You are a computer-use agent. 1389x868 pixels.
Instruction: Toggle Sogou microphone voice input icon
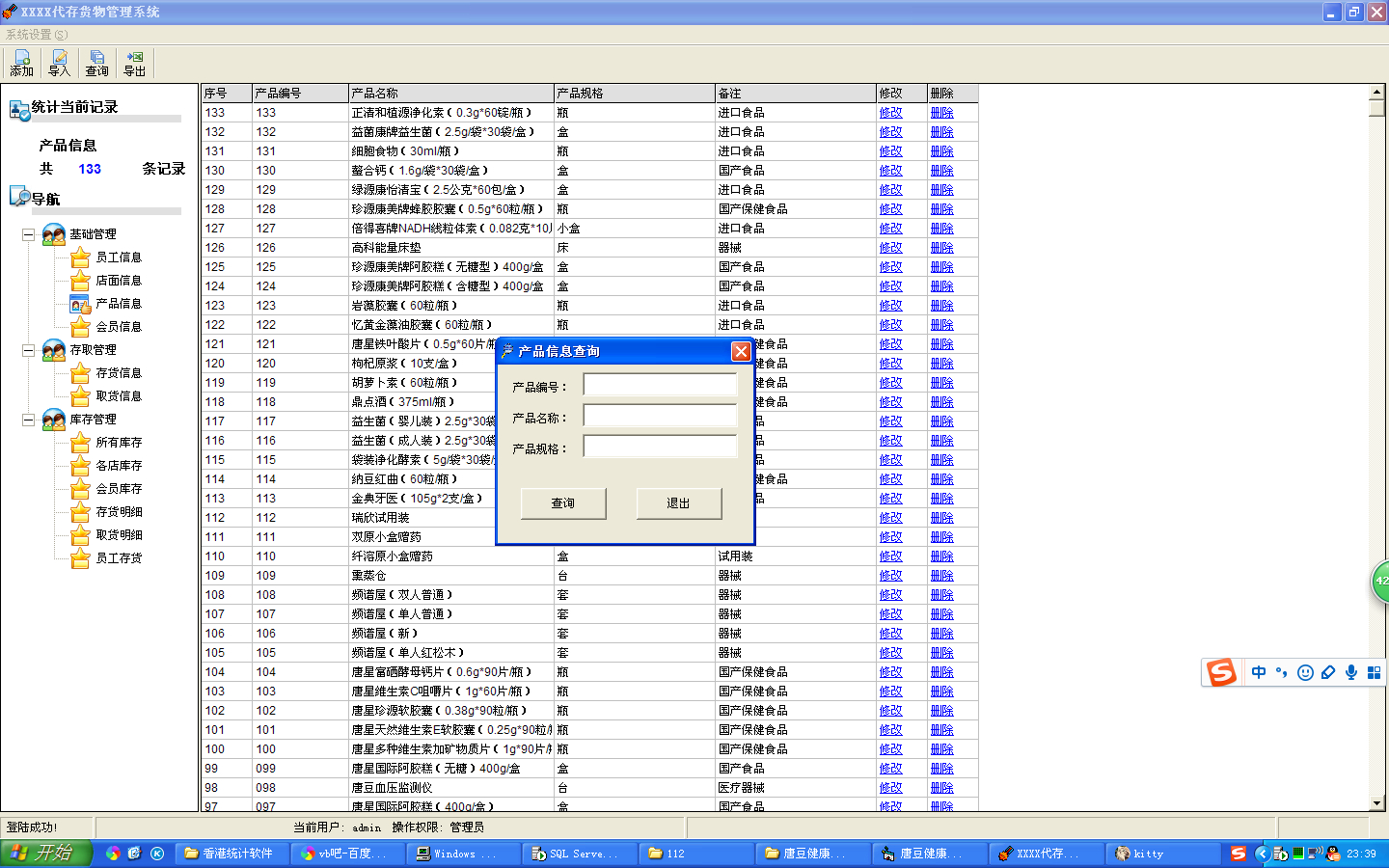coord(1351,672)
